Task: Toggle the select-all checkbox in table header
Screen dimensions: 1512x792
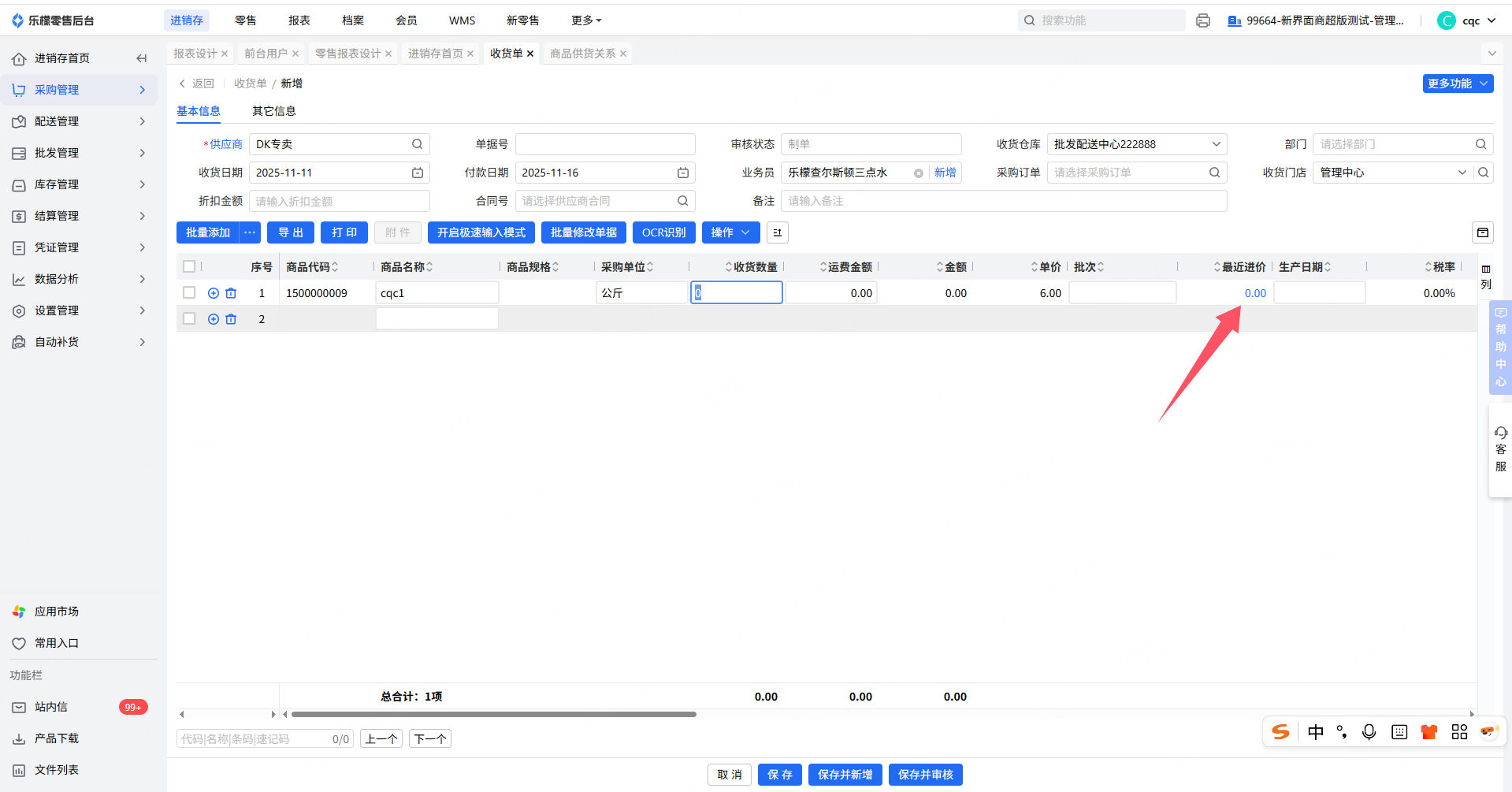Action: (189, 267)
